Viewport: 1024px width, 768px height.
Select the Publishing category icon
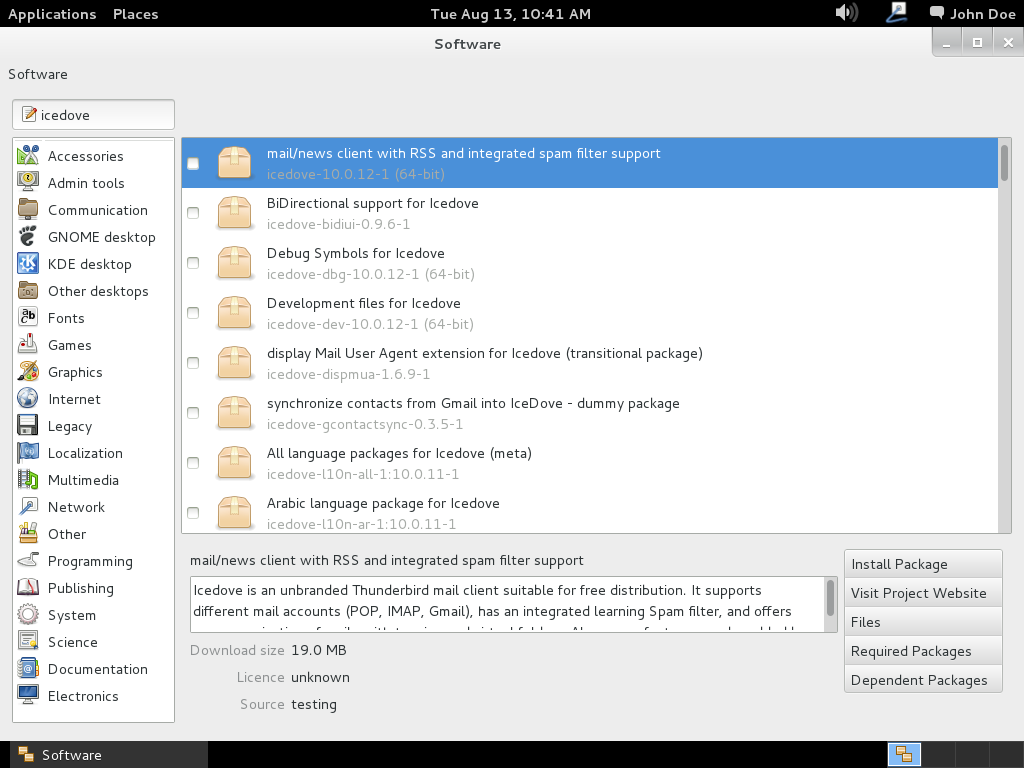(x=28, y=588)
